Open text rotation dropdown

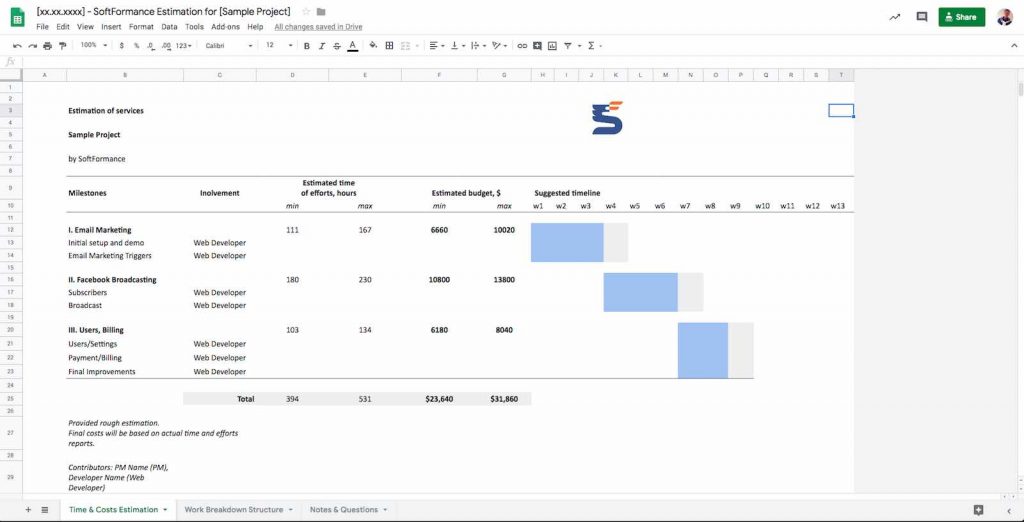click(x=499, y=46)
